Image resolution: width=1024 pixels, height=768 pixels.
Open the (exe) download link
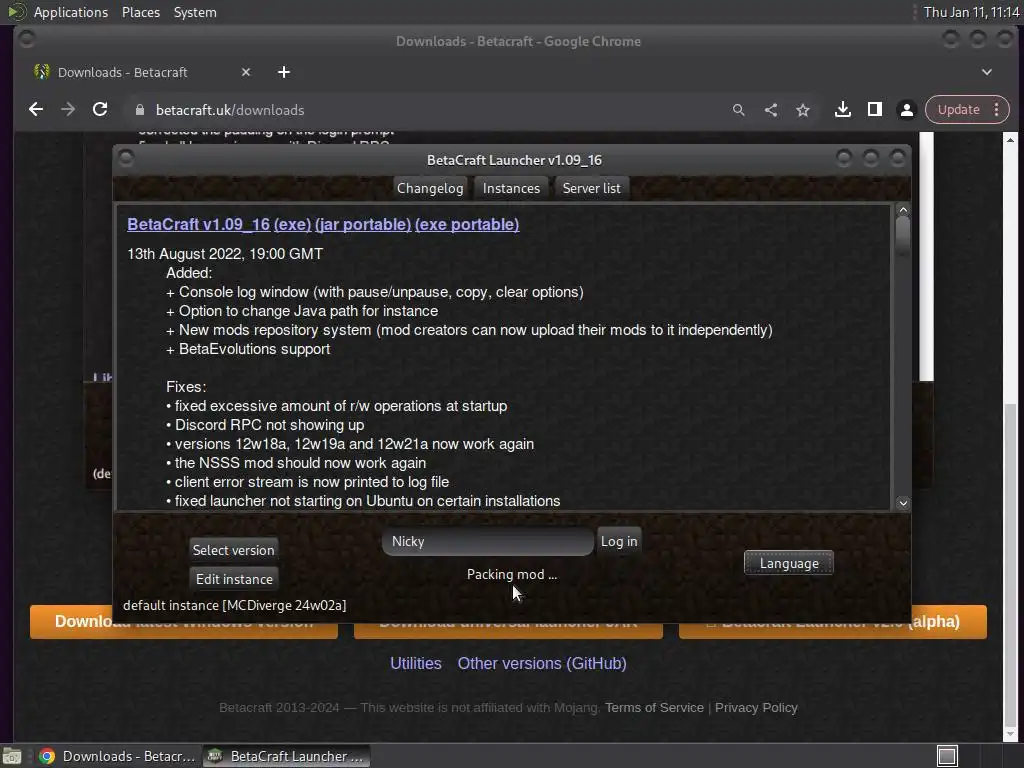[x=293, y=225]
